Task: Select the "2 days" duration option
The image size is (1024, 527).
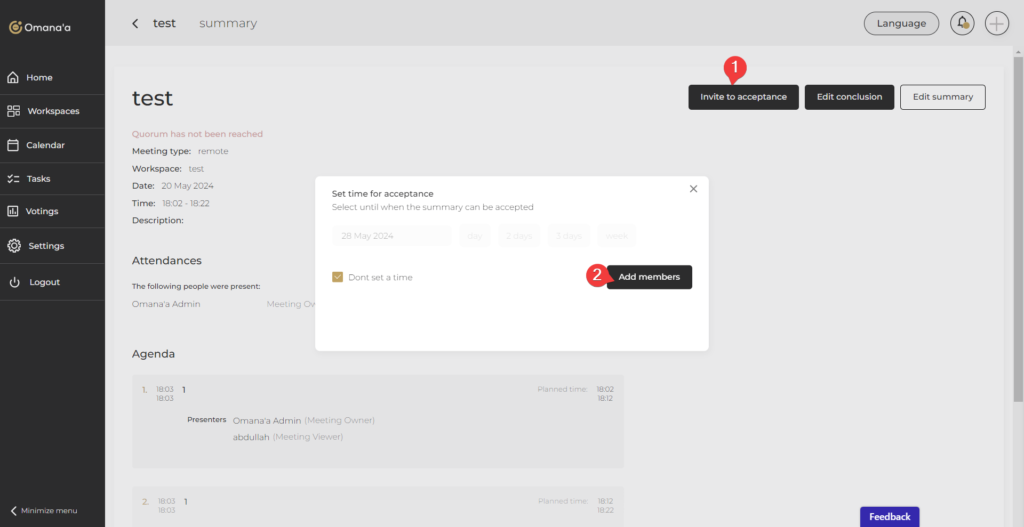Action: coord(518,236)
